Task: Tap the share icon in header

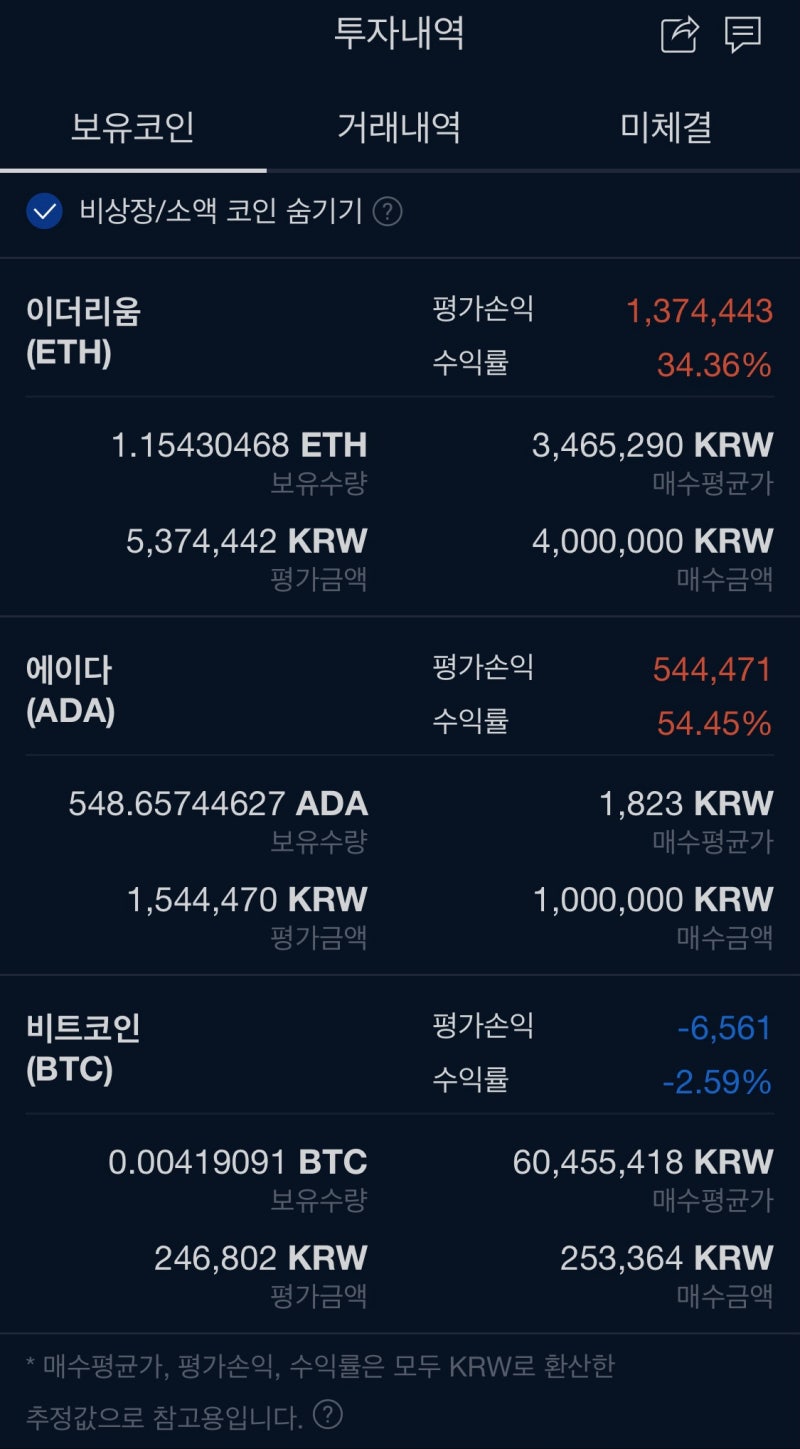Action: tap(680, 35)
